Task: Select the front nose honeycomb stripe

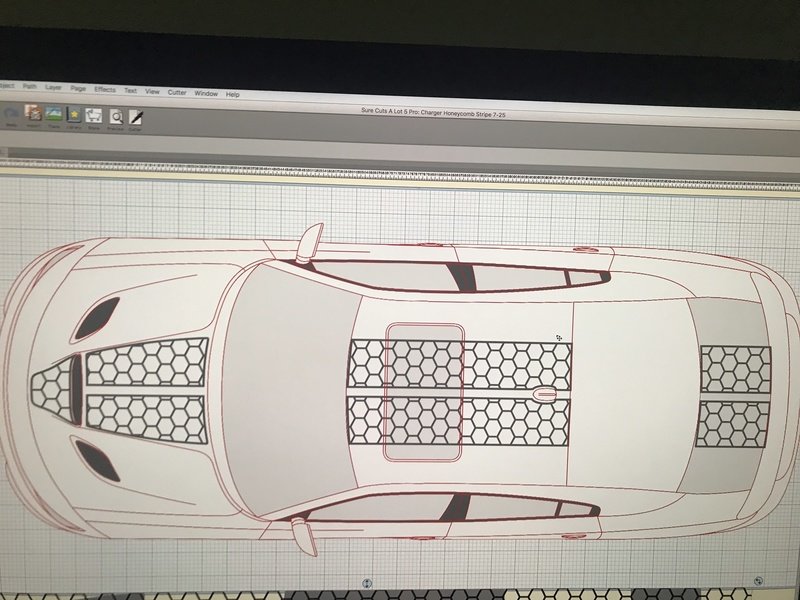Action: pos(51,389)
